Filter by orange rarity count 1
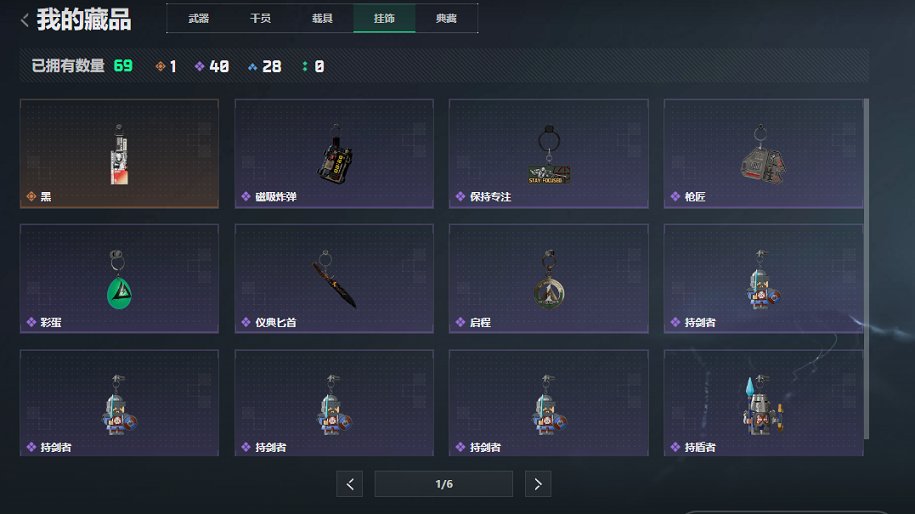This screenshot has width=915, height=514. tap(166, 67)
